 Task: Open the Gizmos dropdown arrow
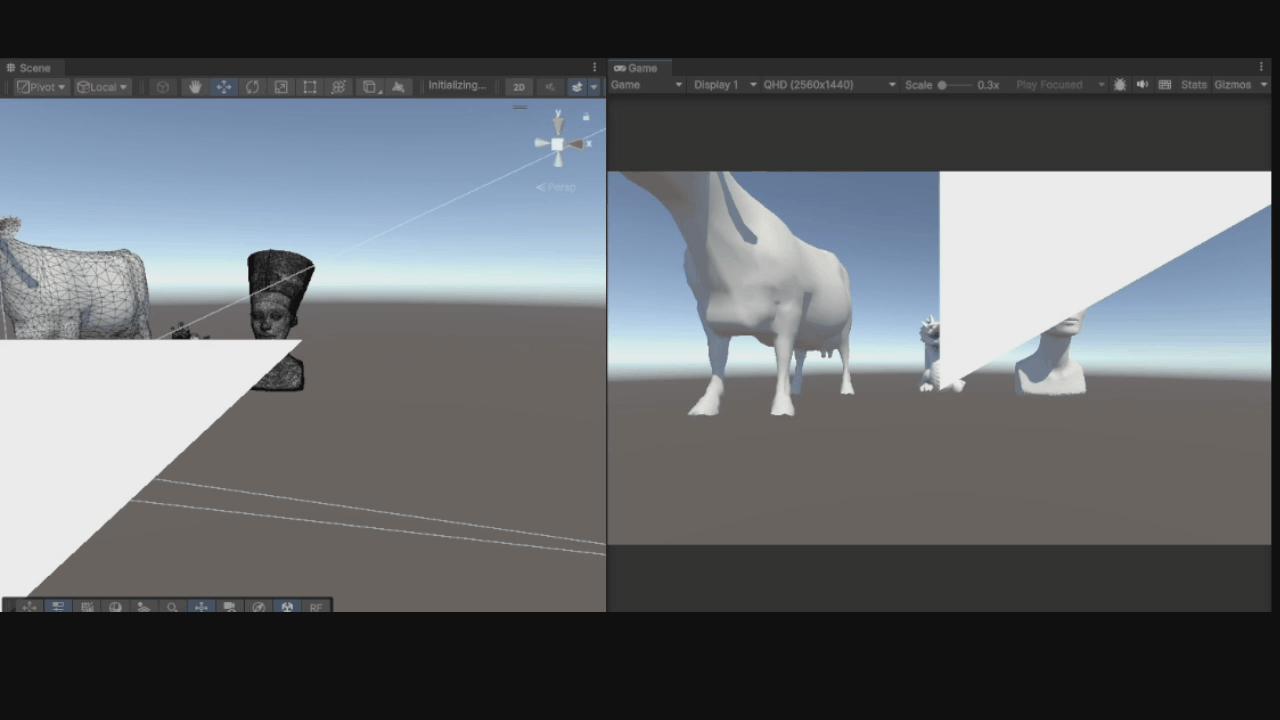[x=1264, y=85]
